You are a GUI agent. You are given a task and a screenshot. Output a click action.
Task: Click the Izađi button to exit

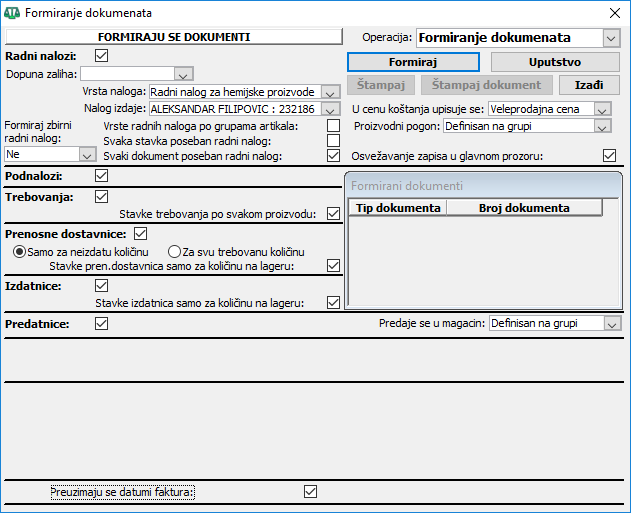pos(589,85)
